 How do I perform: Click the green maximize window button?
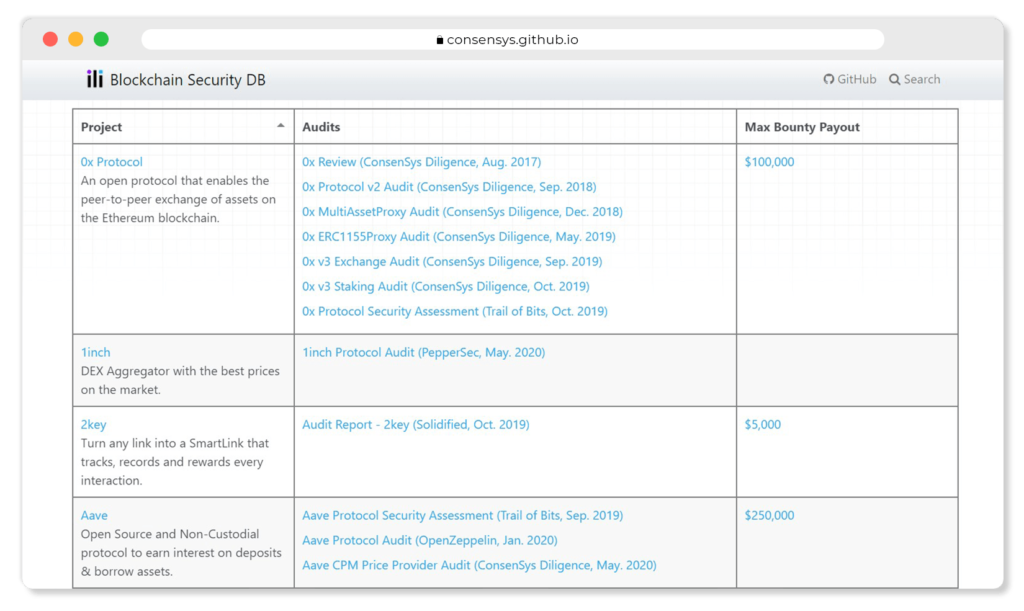(x=101, y=39)
